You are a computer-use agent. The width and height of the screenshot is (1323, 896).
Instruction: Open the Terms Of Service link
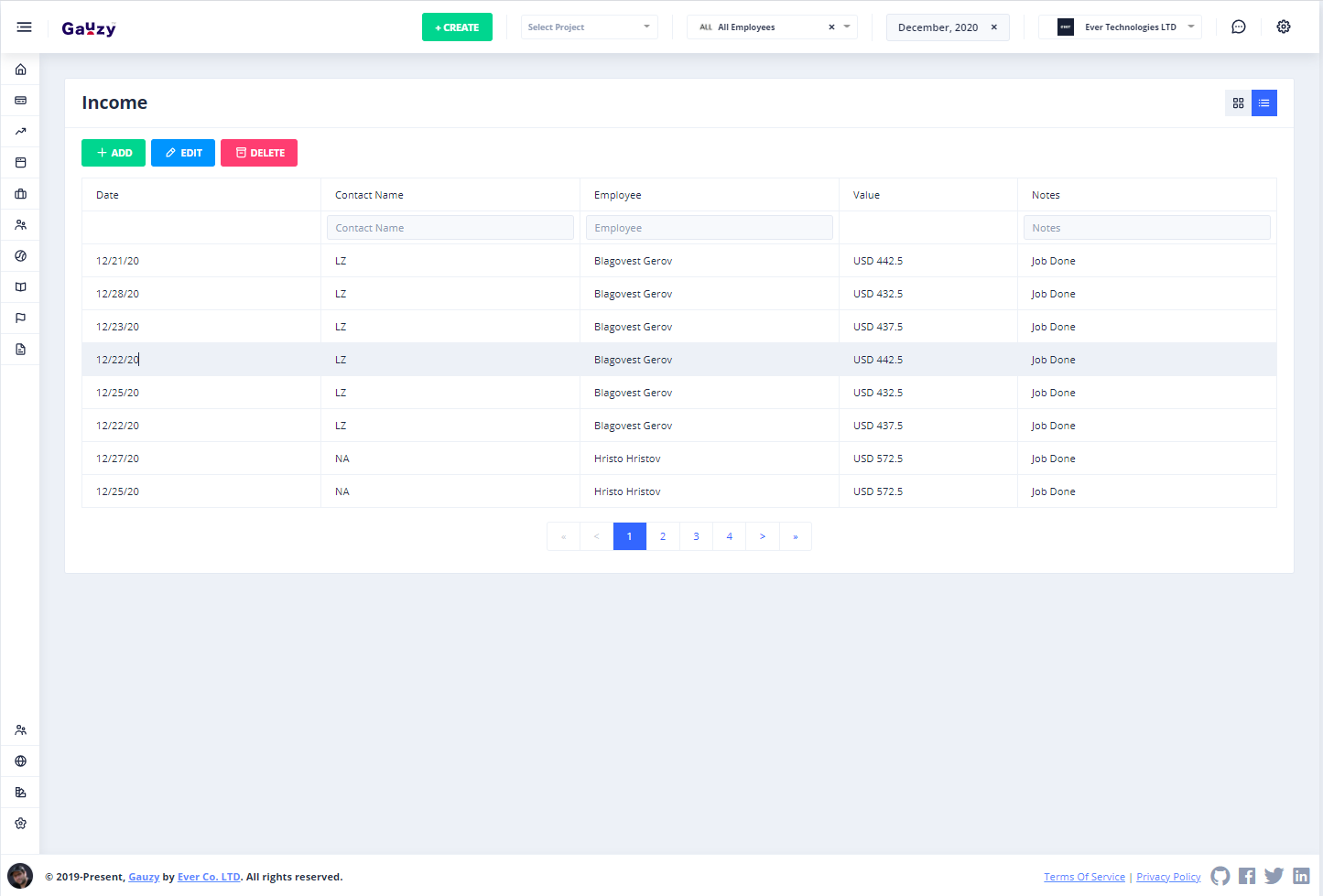pos(1084,877)
